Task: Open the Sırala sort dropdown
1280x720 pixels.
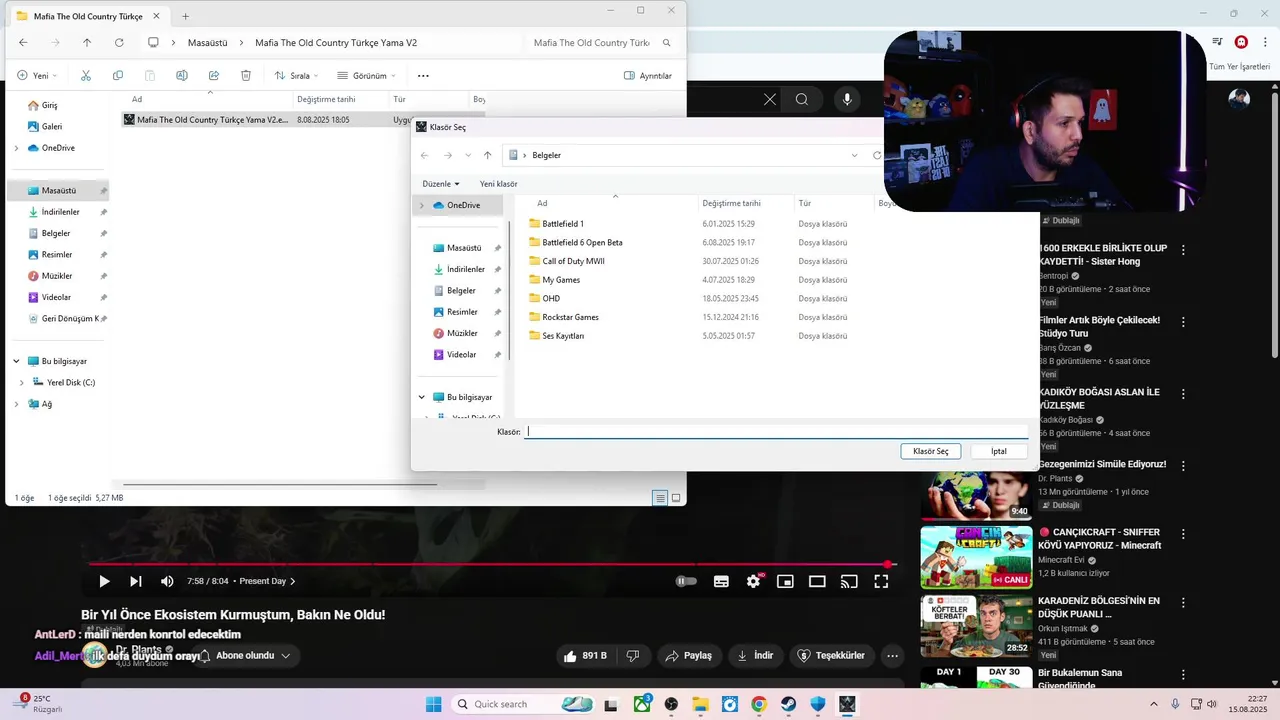Action: coord(296,76)
